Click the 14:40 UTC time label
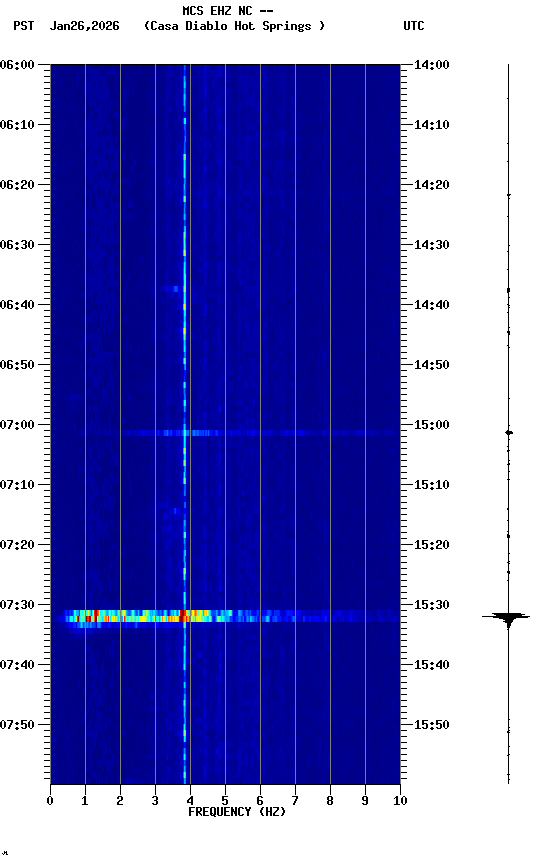 coord(432,305)
